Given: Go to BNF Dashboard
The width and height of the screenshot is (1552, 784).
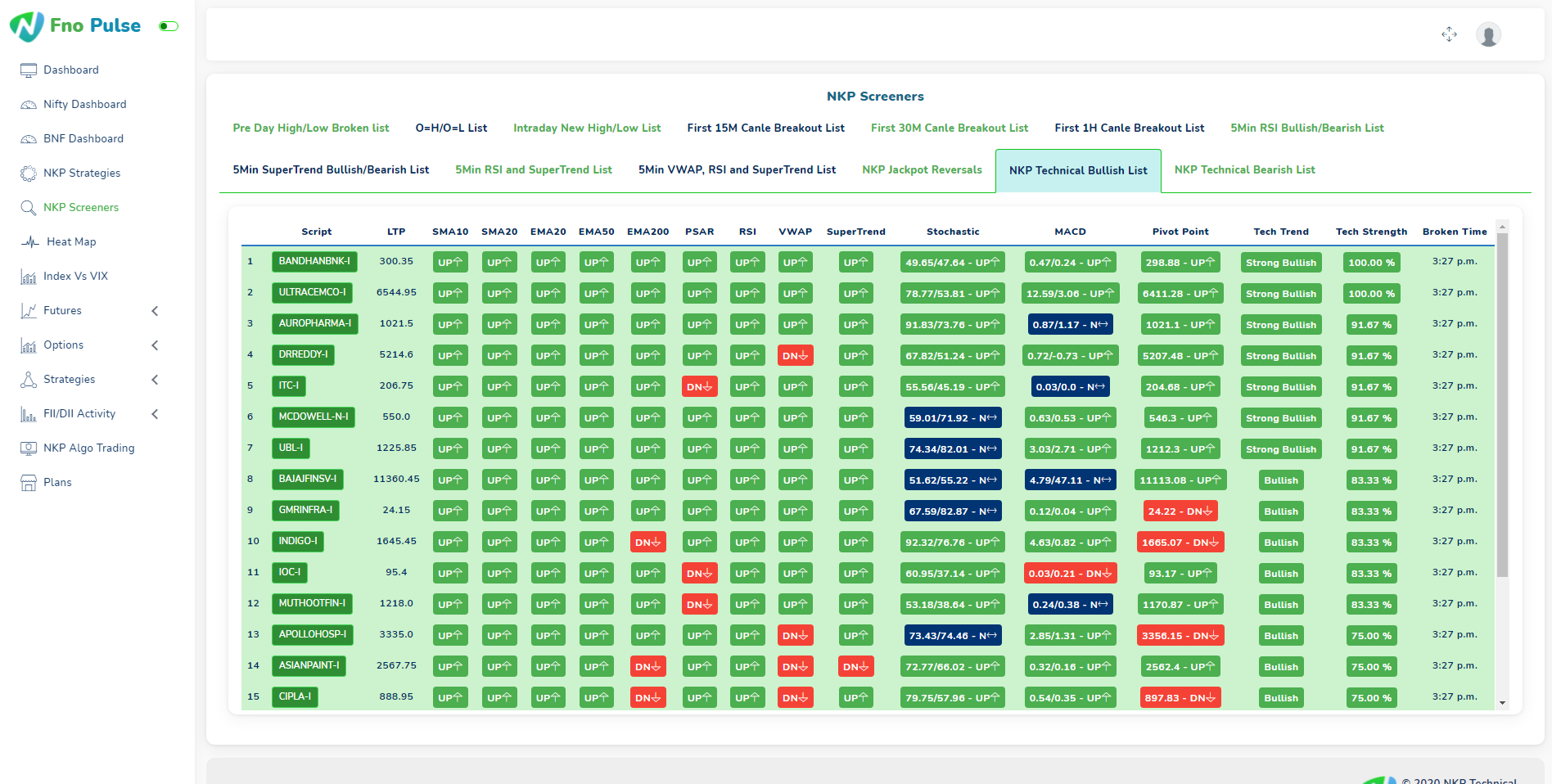Looking at the screenshot, I should (83, 139).
